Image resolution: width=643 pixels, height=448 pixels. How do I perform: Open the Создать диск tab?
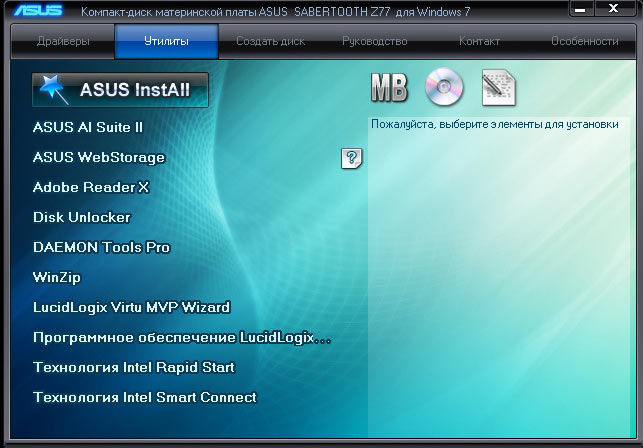point(270,41)
